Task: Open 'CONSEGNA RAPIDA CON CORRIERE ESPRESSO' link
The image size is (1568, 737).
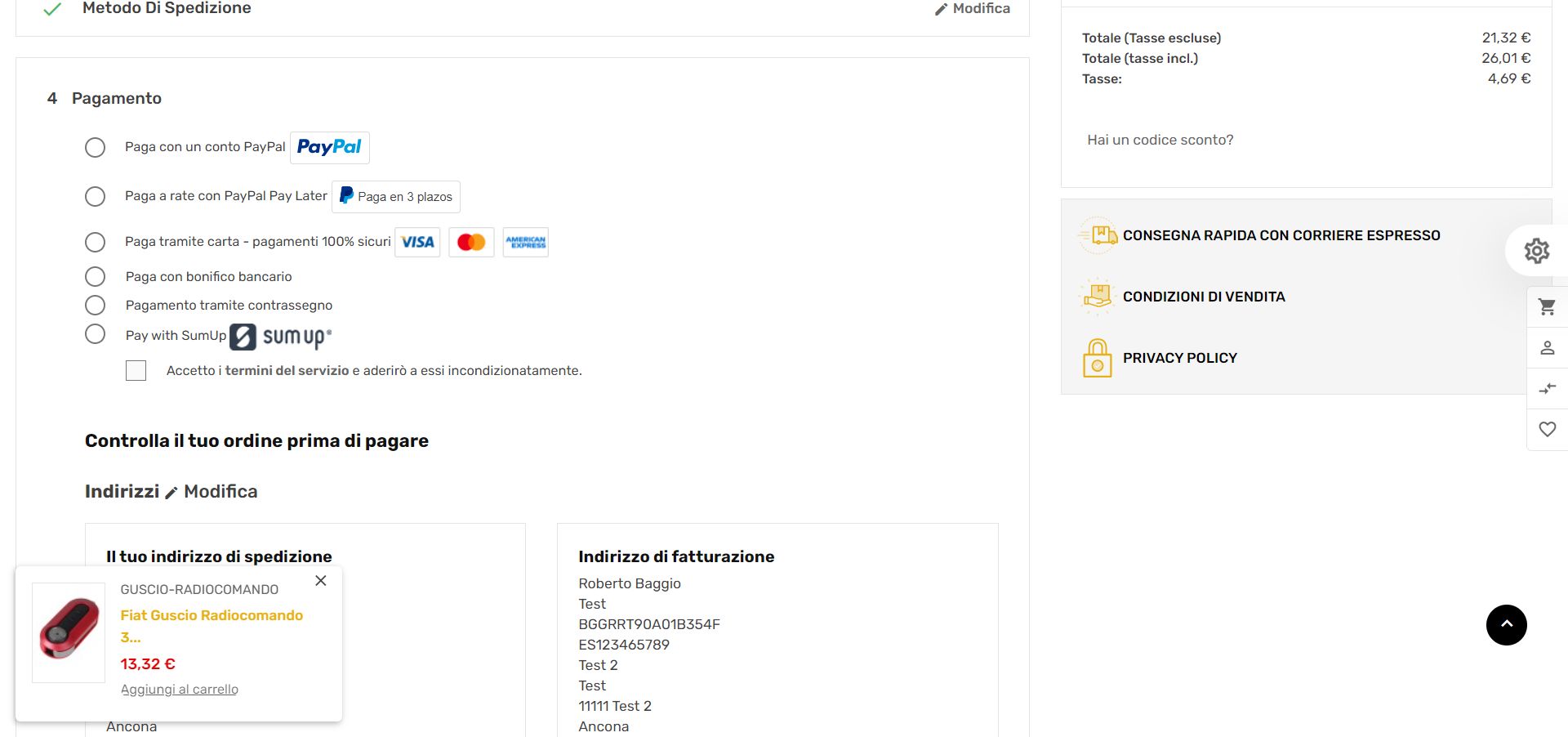Action: [1281, 235]
